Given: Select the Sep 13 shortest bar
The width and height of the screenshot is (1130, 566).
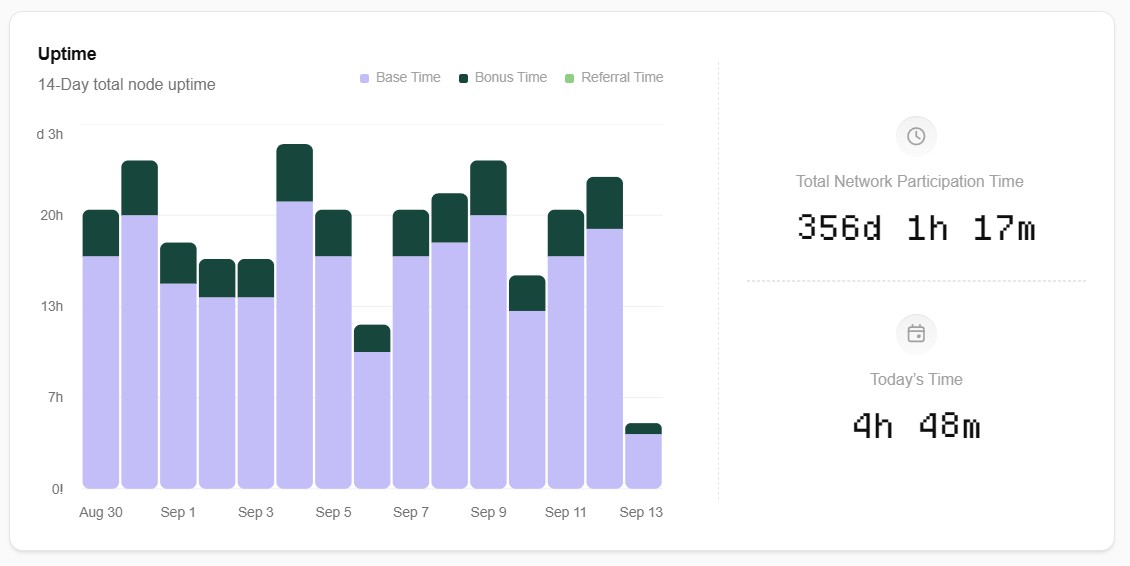Looking at the screenshot, I should click(644, 456).
